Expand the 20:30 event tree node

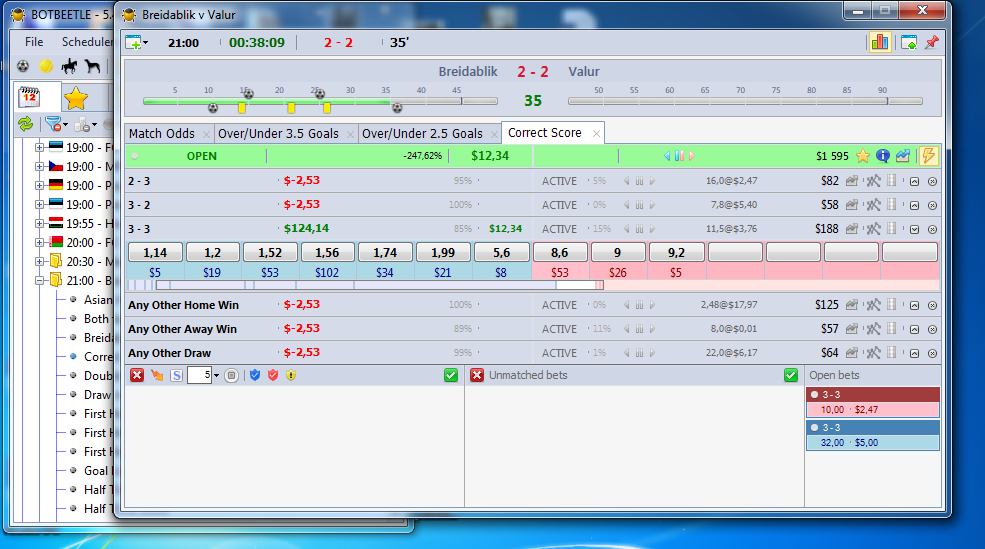tap(39, 261)
